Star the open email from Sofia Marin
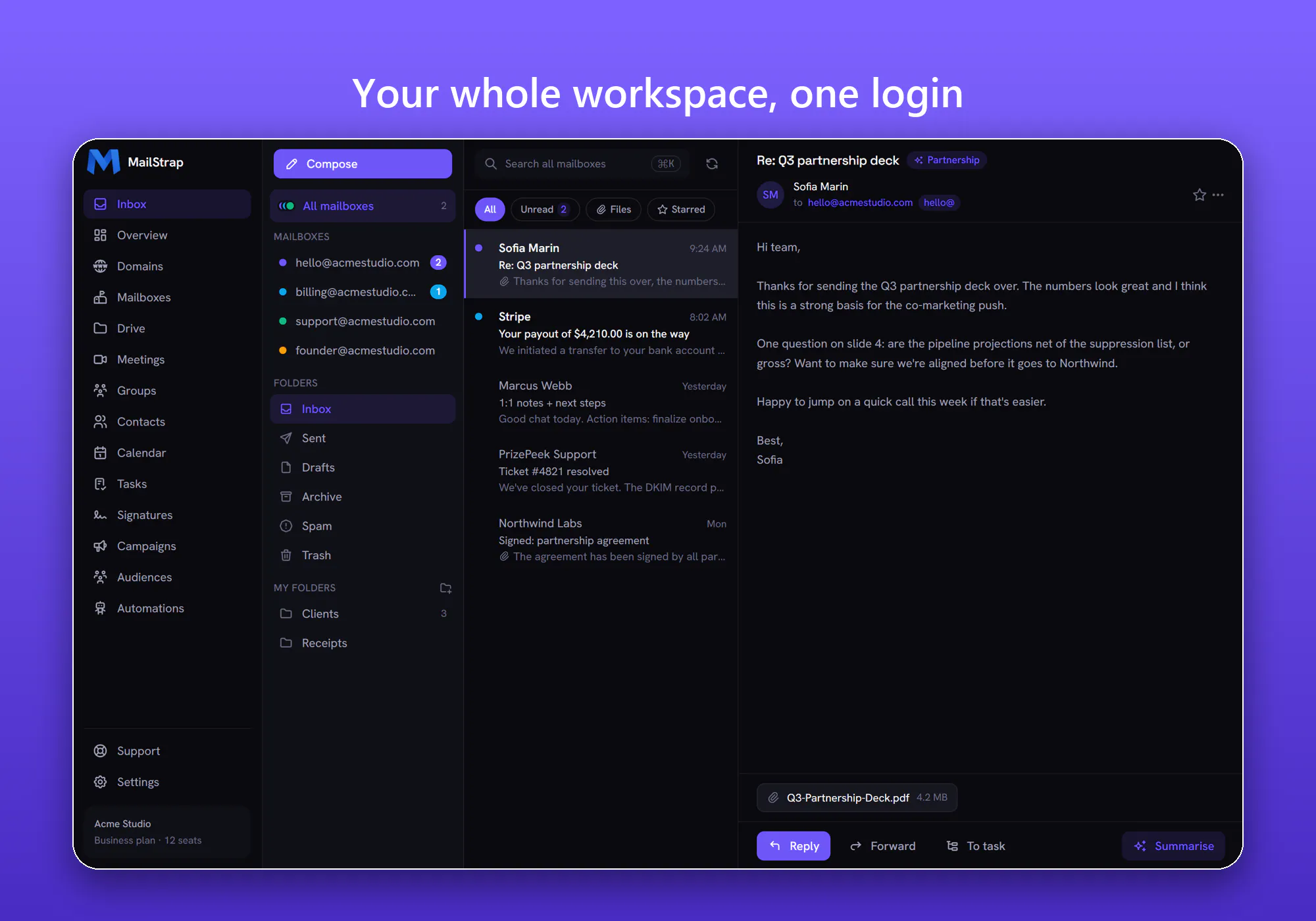This screenshot has width=1316, height=921. [1200, 195]
